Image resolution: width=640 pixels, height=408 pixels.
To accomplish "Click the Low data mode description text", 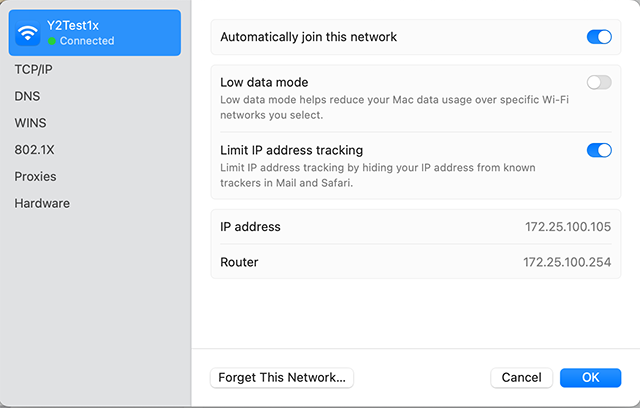I will click(394, 107).
